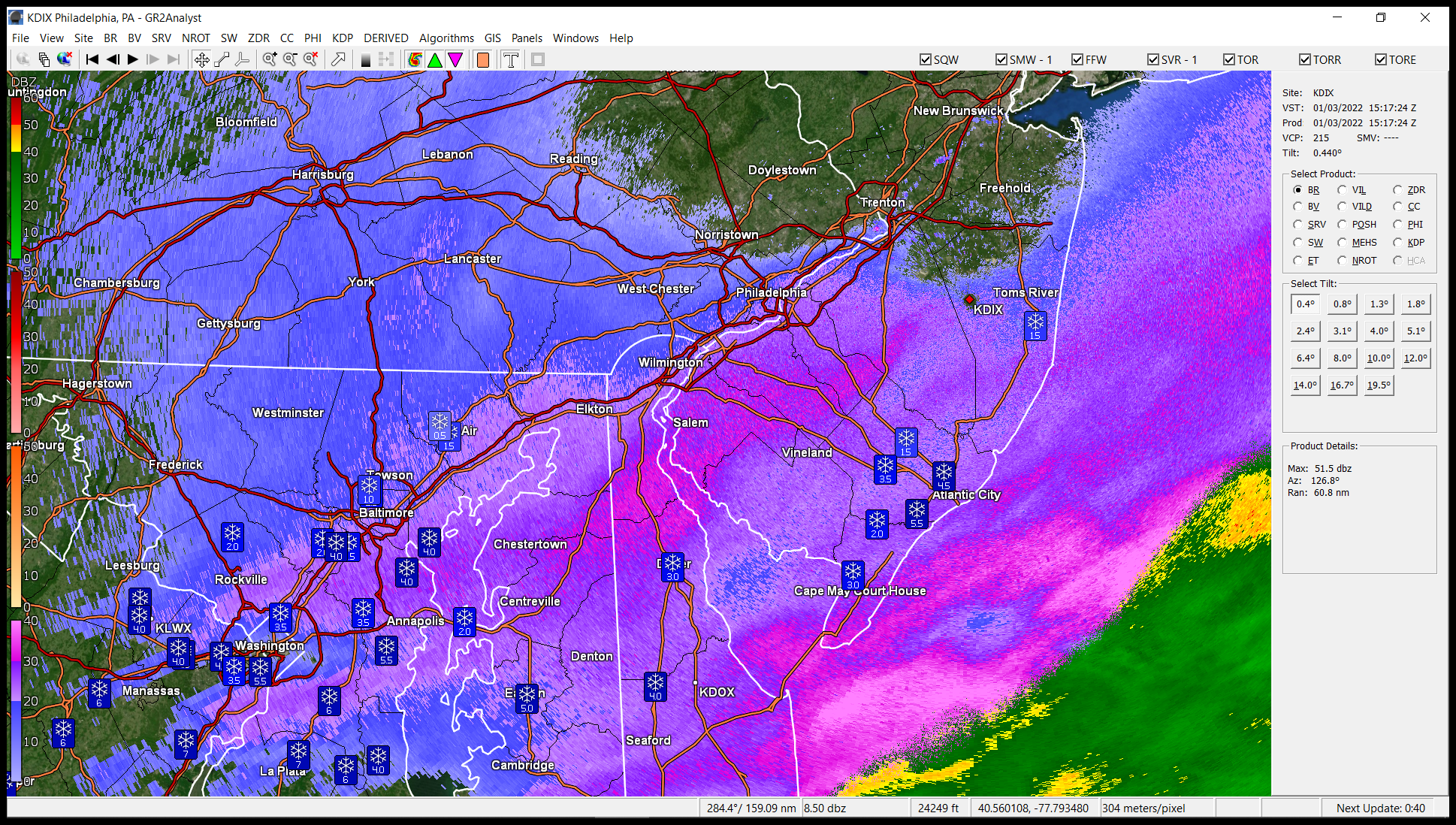
Task: Select the 6.4° tilt button
Action: 1306,358
